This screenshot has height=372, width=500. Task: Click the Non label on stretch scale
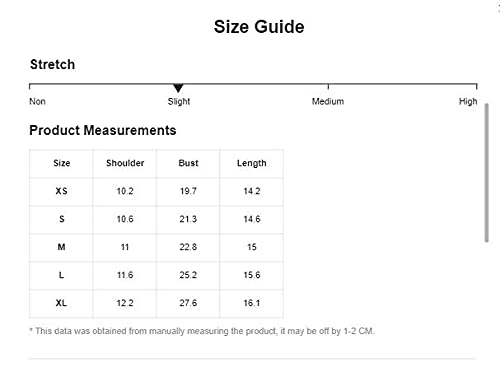coord(37,101)
